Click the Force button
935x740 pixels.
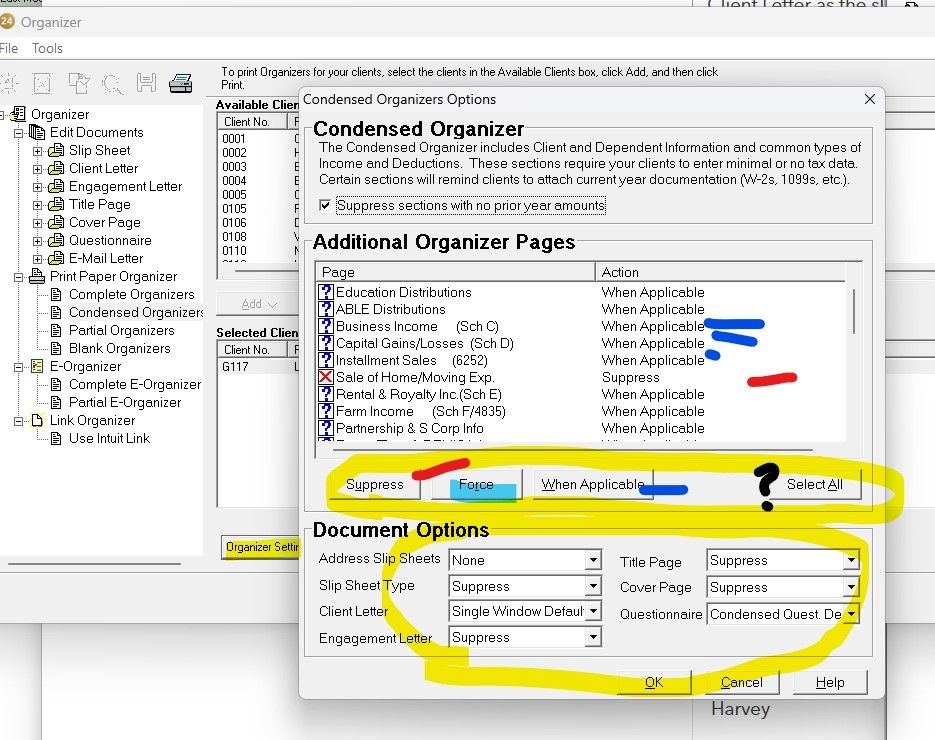474,484
